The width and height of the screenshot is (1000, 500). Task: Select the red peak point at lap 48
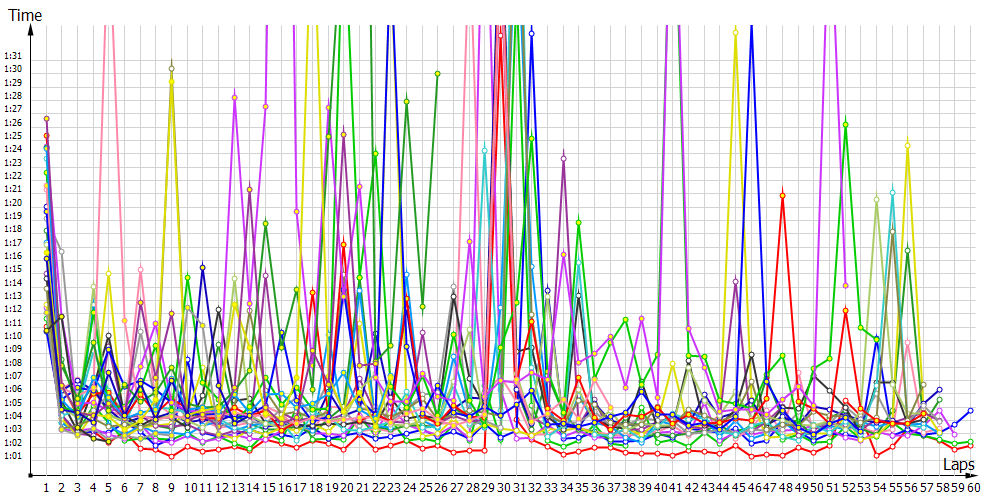click(782, 195)
